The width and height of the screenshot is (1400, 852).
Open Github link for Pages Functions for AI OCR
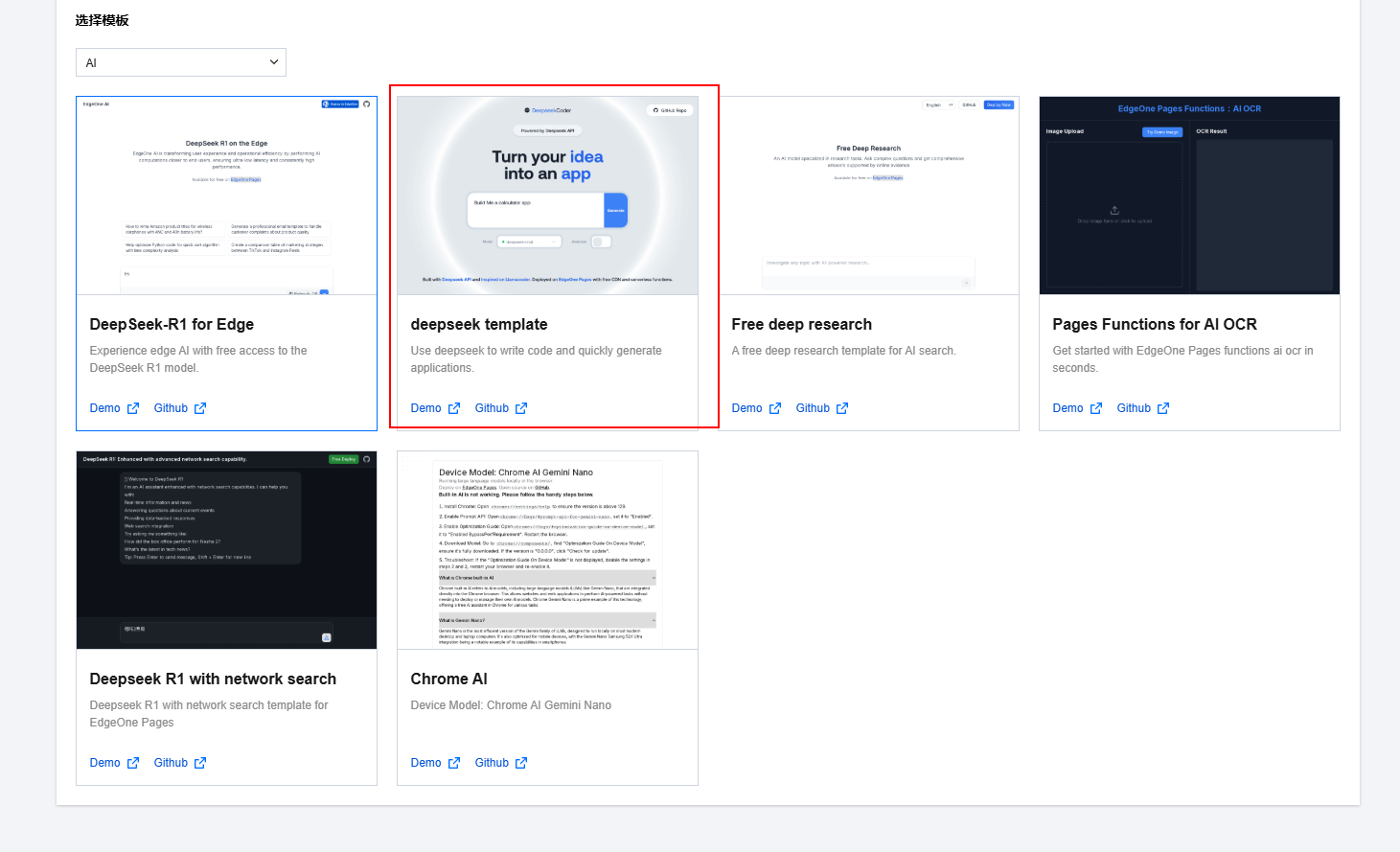(x=1134, y=408)
